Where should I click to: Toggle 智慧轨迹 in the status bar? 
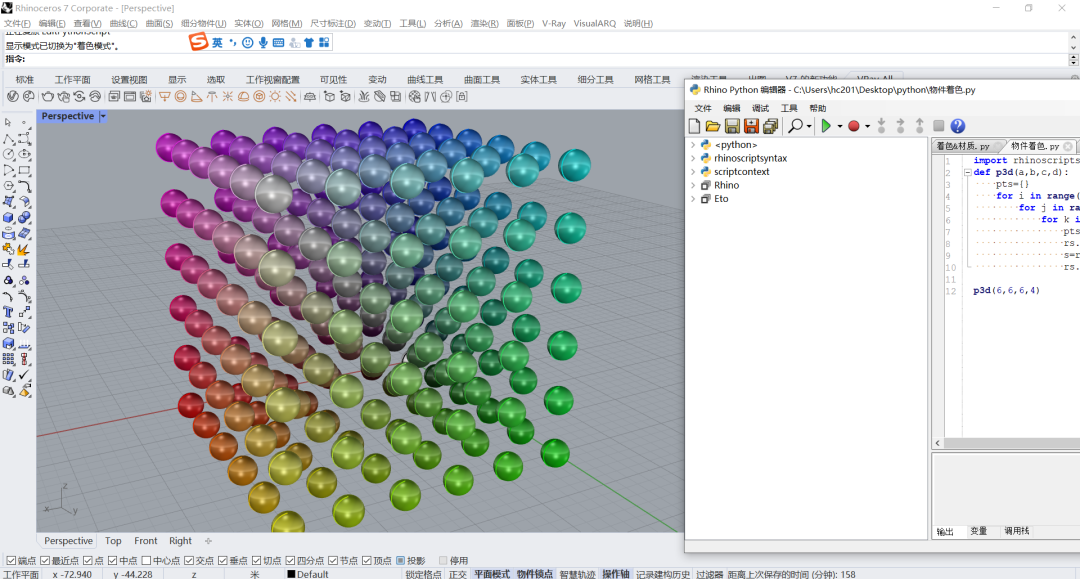coord(577,574)
